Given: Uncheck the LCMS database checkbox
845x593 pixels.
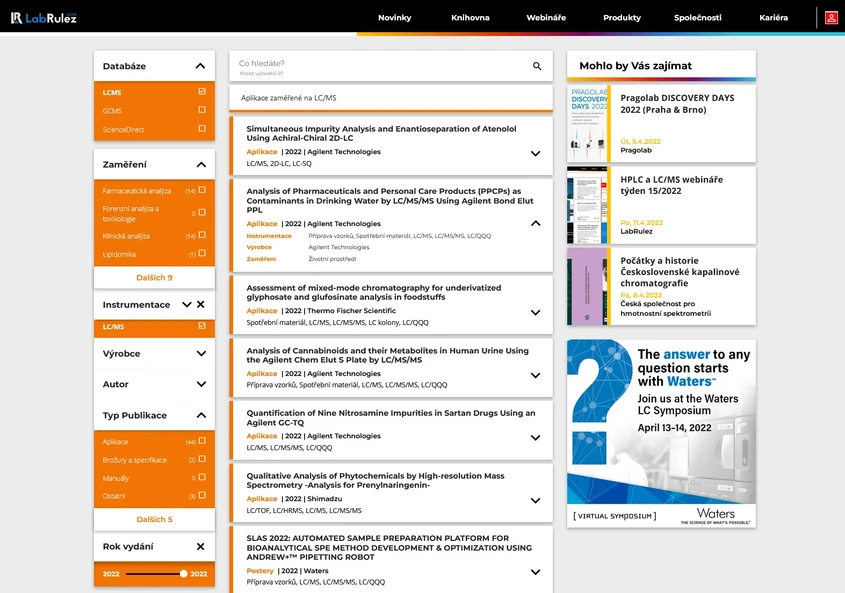Looking at the screenshot, I should (202, 92).
